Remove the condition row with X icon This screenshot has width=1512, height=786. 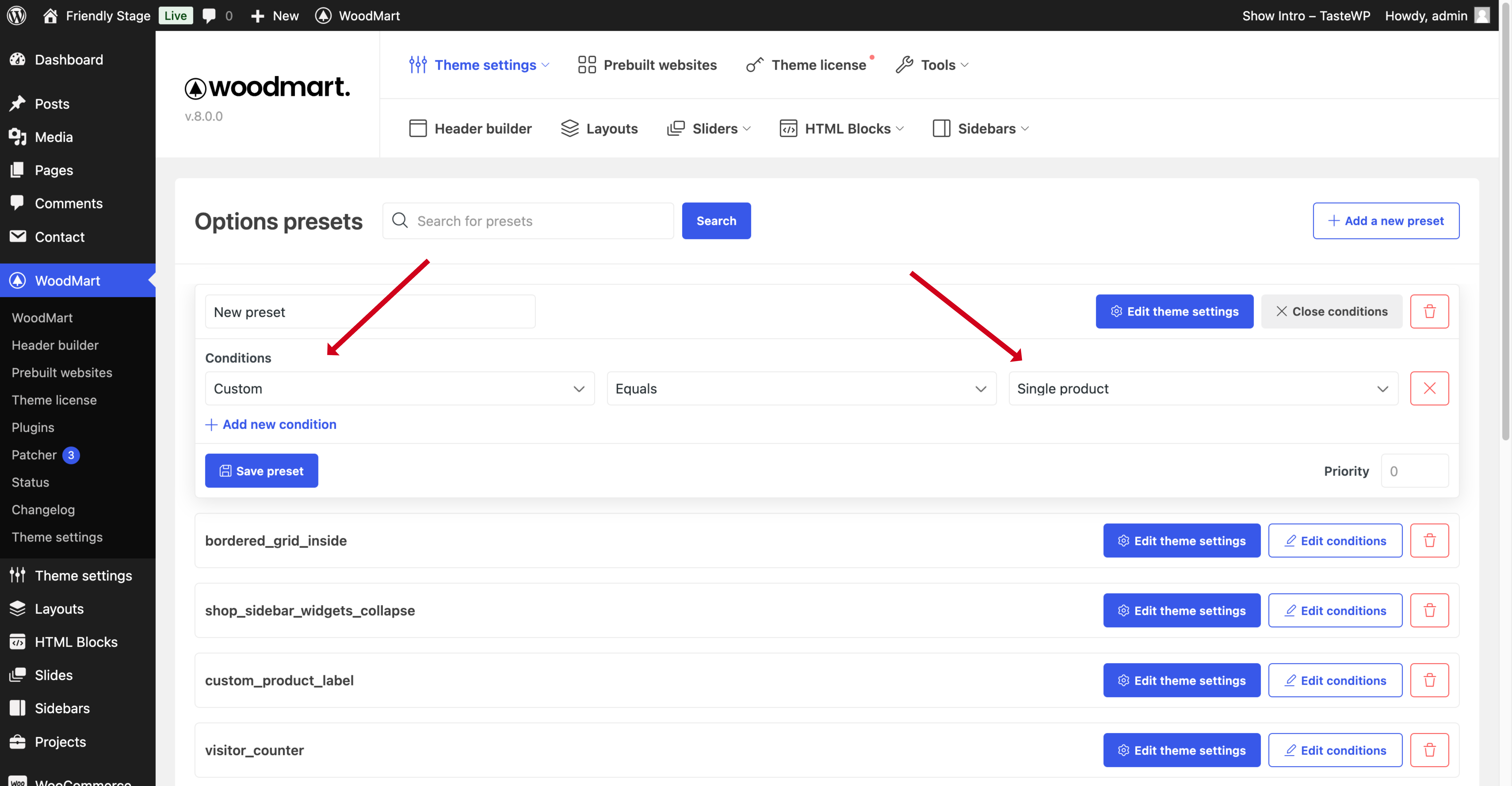click(1429, 389)
